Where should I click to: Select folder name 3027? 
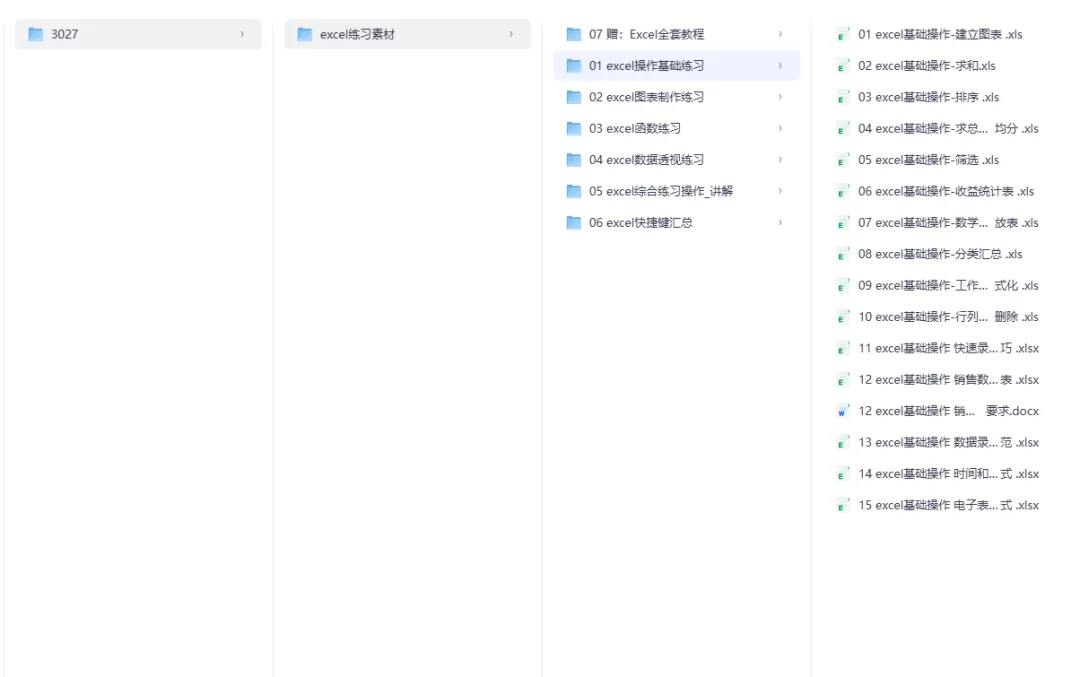(x=65, y=34)
